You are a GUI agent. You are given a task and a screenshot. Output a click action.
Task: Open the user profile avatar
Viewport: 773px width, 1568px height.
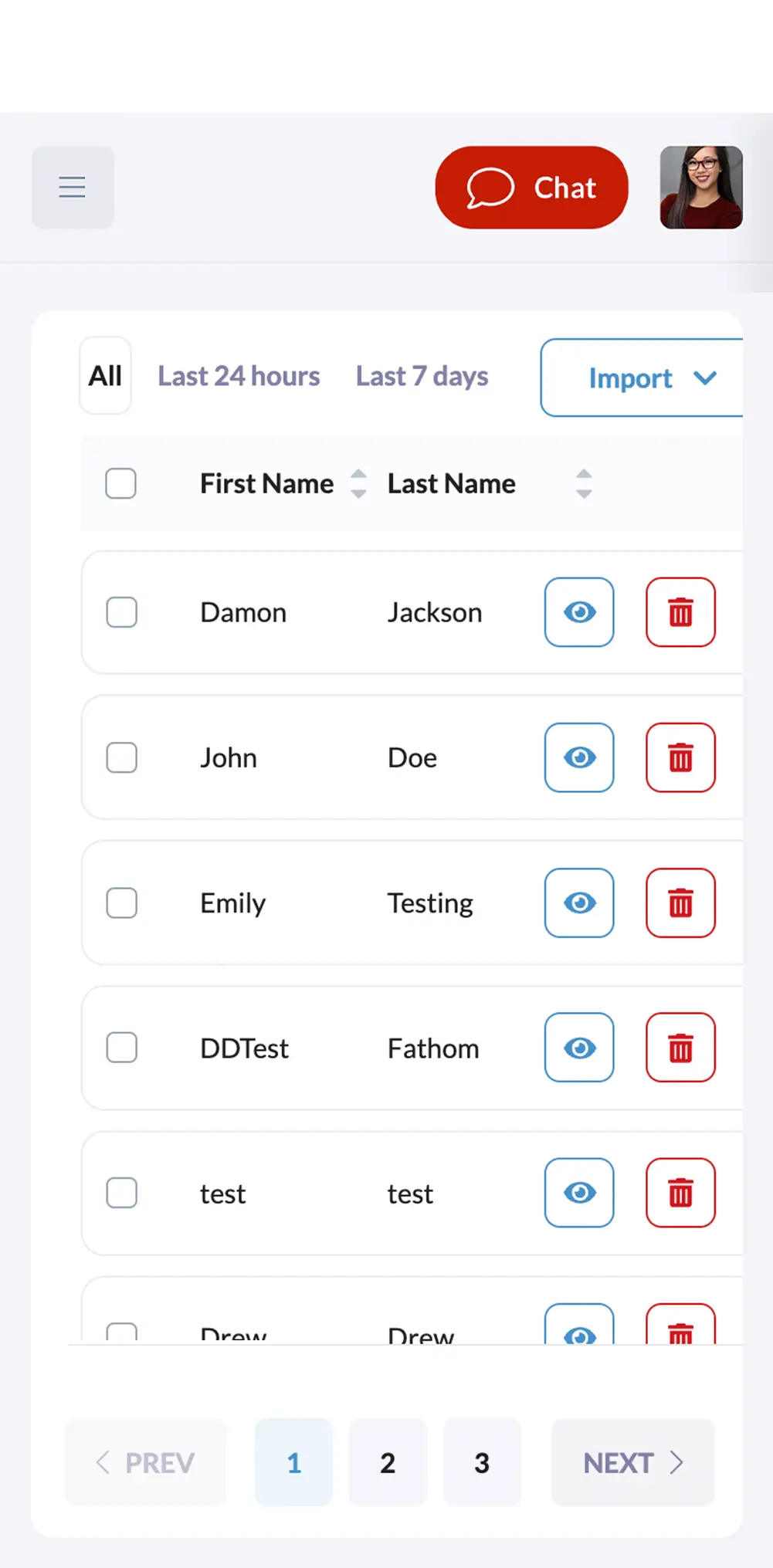(701, 188)
